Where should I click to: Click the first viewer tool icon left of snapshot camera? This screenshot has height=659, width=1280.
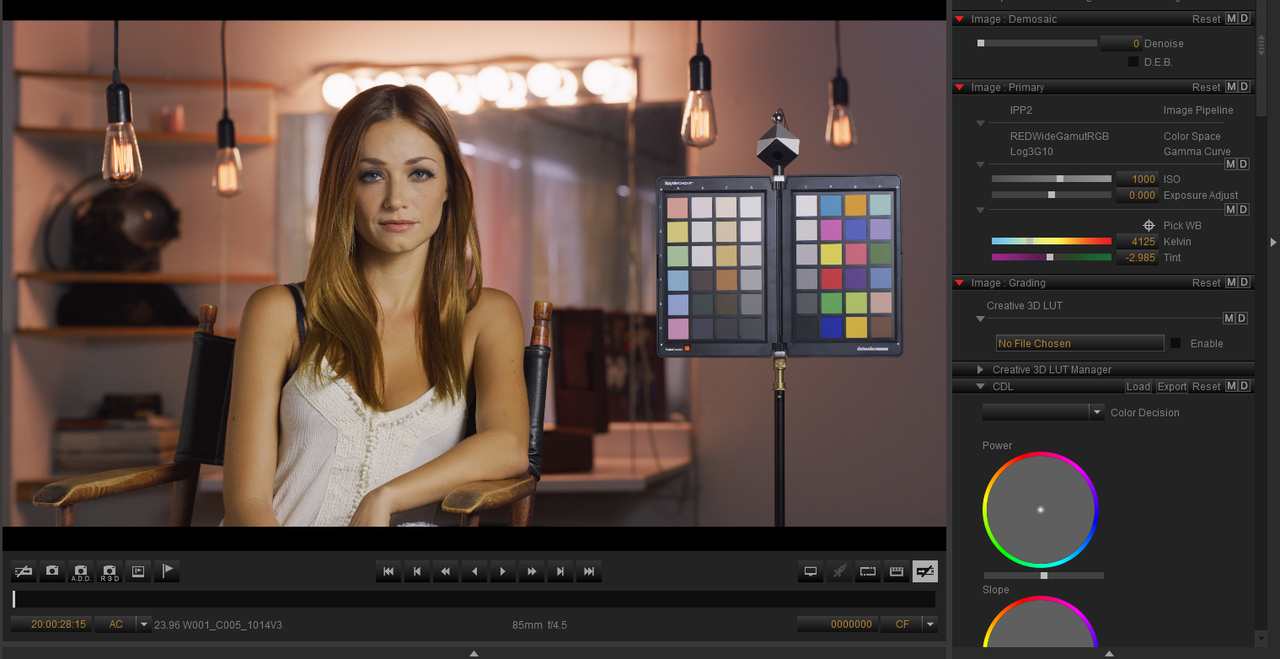(24, 571)
